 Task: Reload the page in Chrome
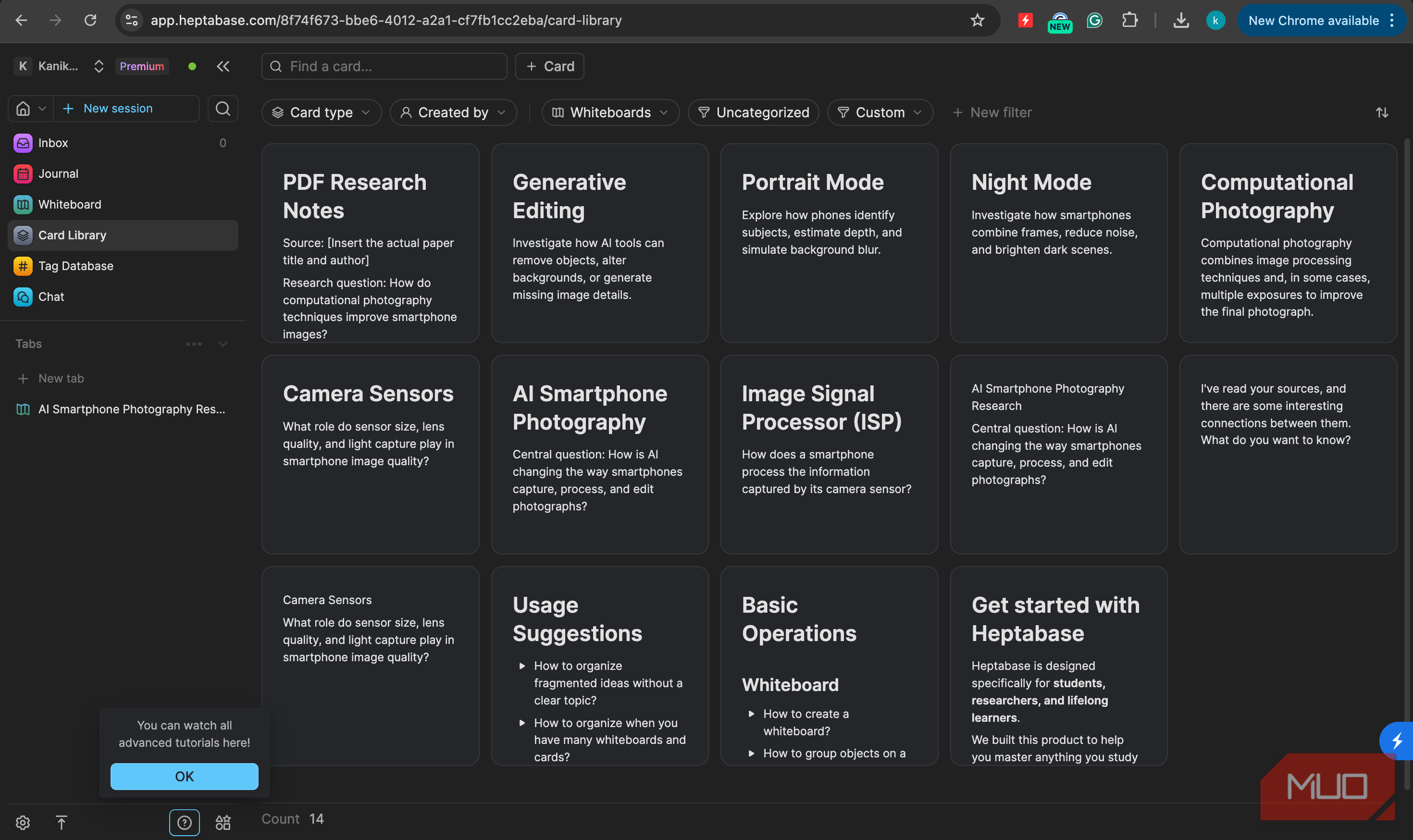point(90,20)
